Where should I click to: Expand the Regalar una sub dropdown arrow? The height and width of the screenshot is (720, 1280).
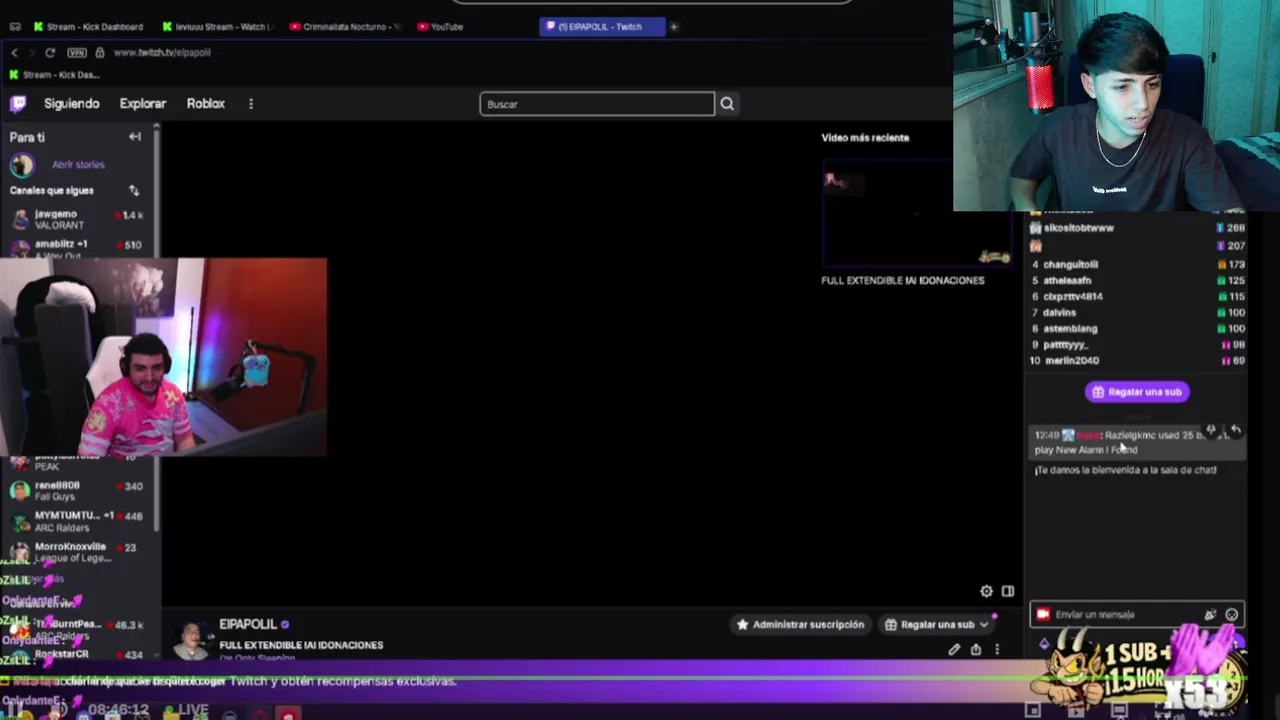[x=983, y=625]
